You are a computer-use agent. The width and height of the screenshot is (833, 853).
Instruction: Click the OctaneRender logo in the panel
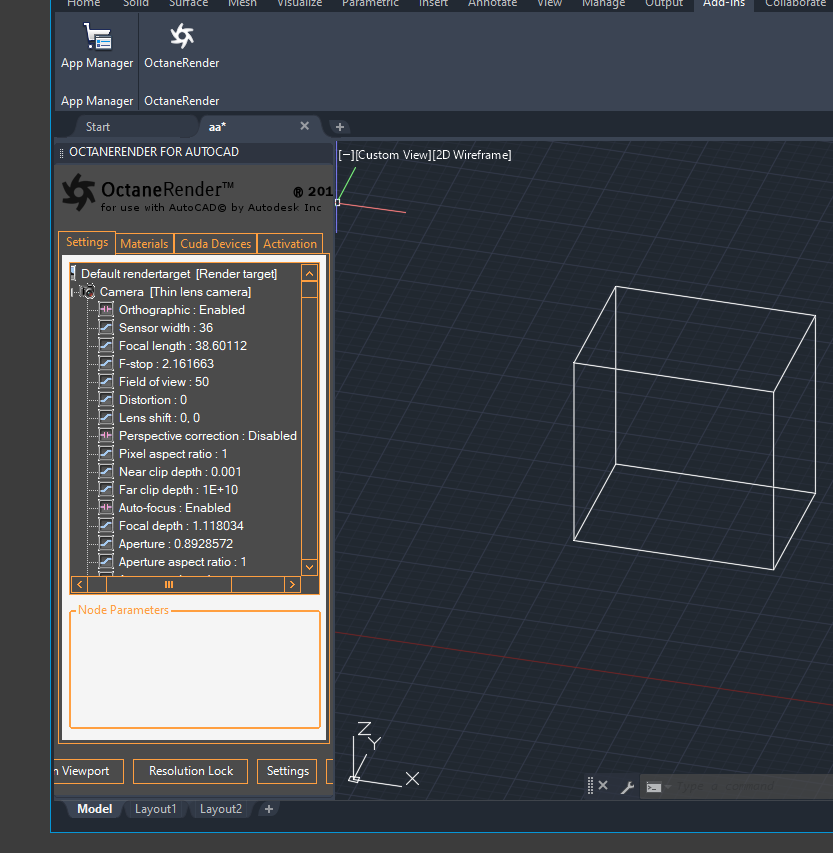[x=78, y=192]
